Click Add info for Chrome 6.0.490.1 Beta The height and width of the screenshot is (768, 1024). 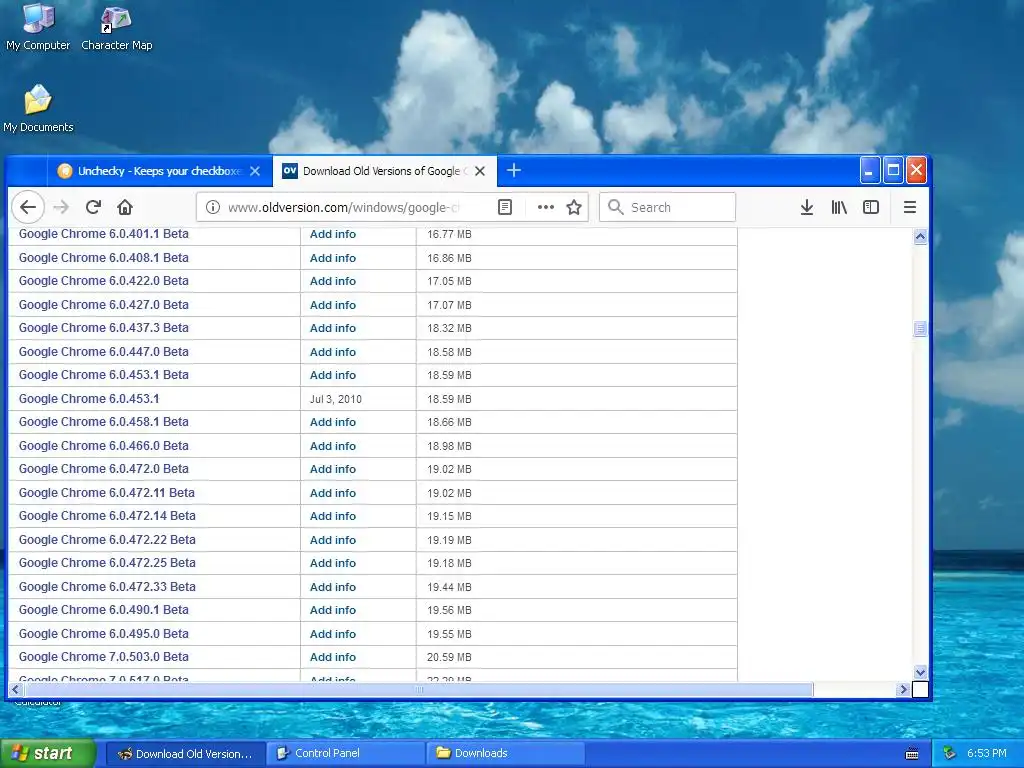tap(332, 610)
